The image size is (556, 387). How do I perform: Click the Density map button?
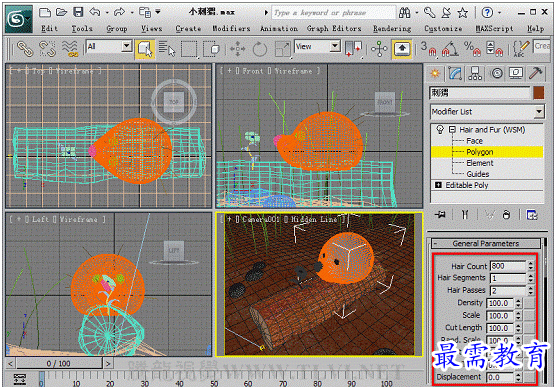click(529, 303)
